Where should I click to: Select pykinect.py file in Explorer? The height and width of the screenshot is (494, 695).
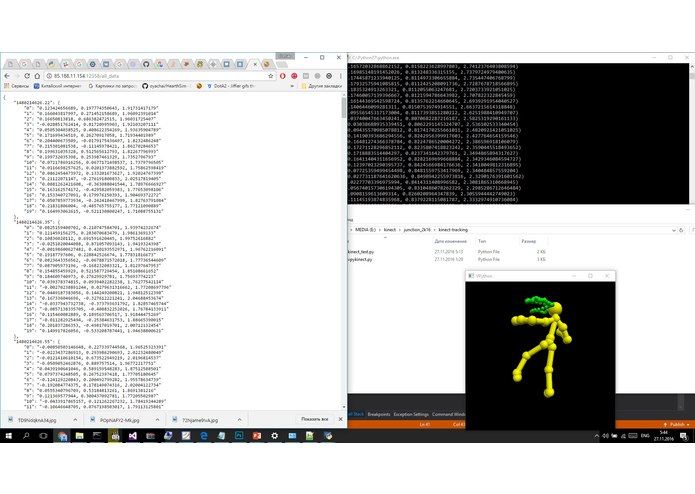point(361,259)
